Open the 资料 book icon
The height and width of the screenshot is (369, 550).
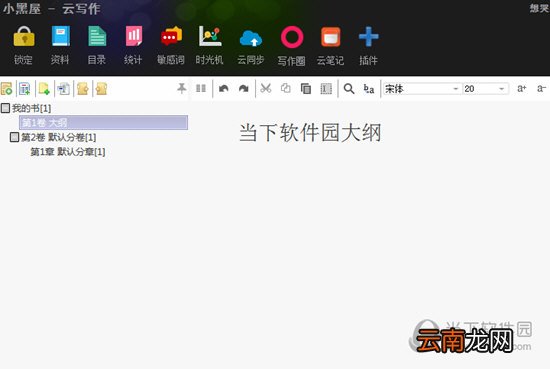point(60,36)
